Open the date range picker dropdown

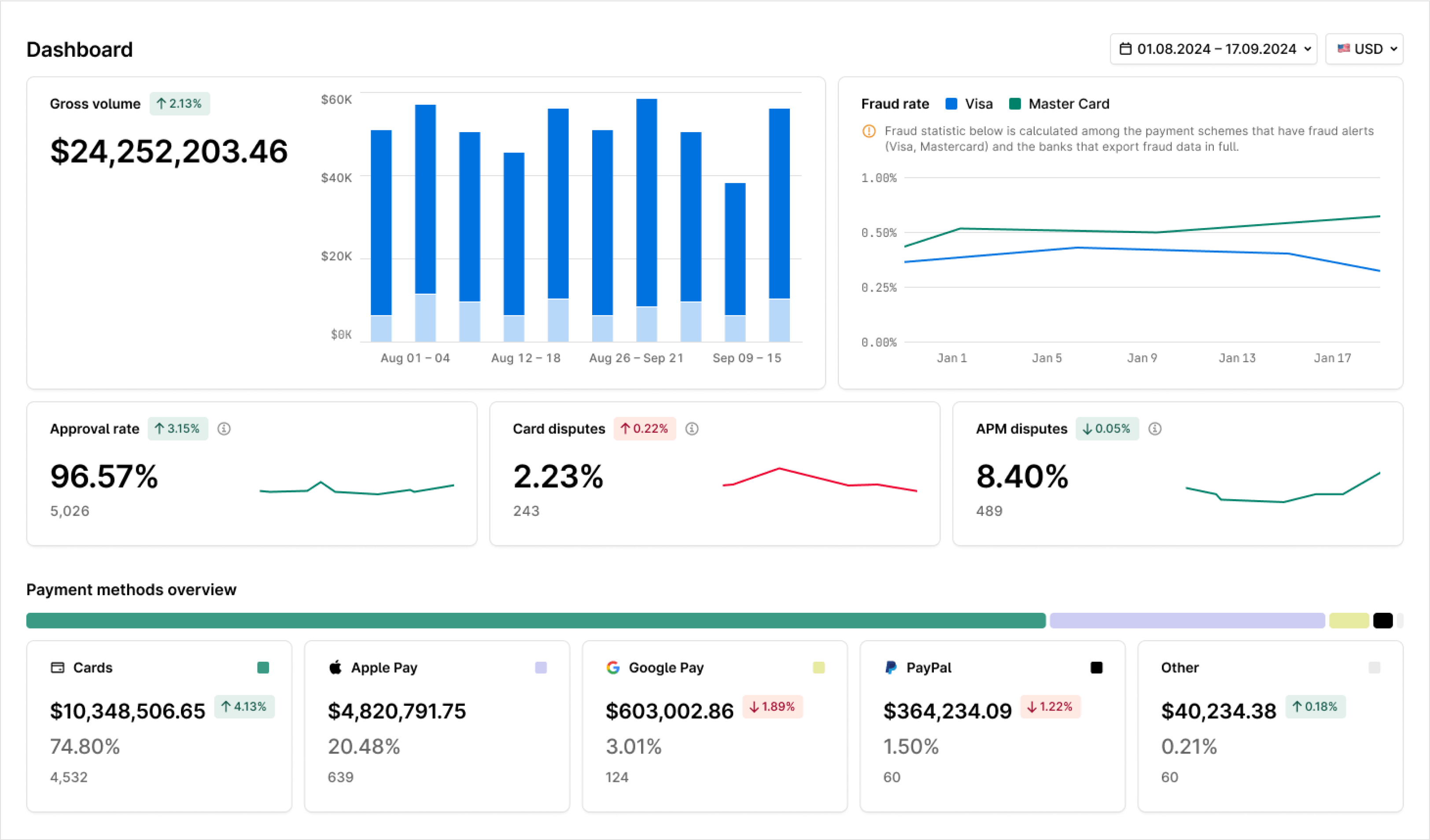1214,49
